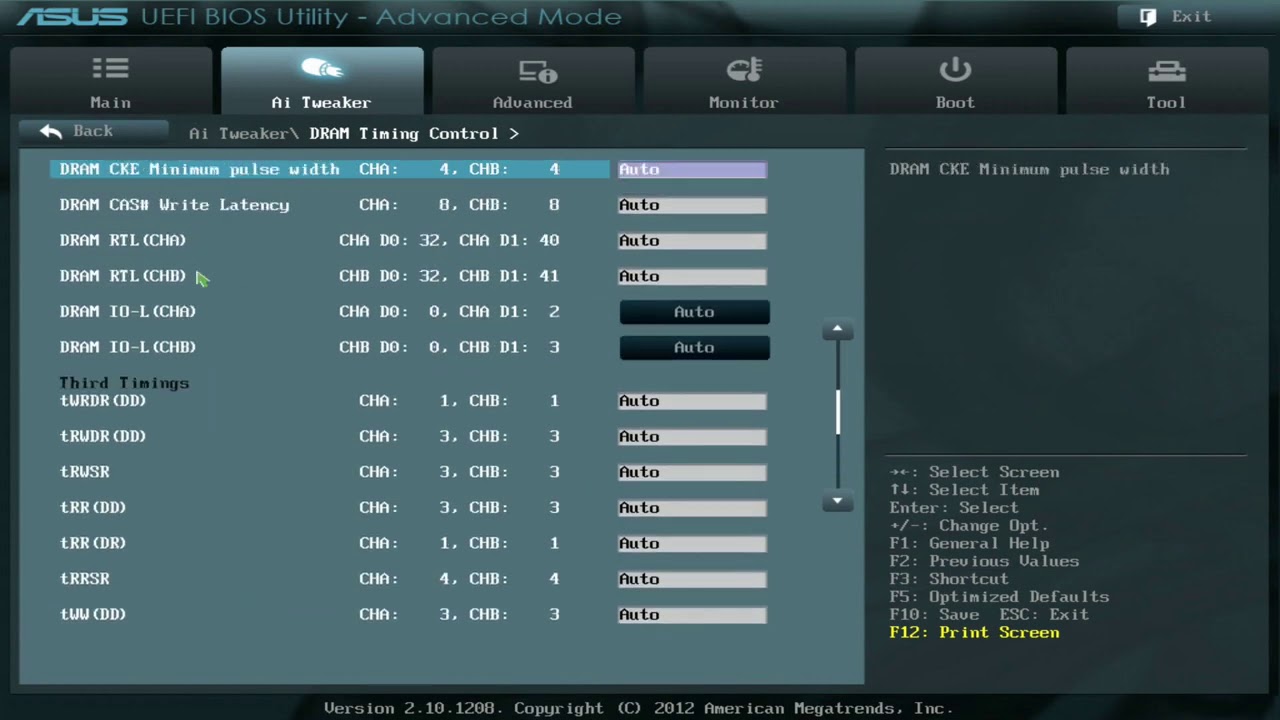Select the tRRSR label
1280x720 pixels.
tap(85, 579)
